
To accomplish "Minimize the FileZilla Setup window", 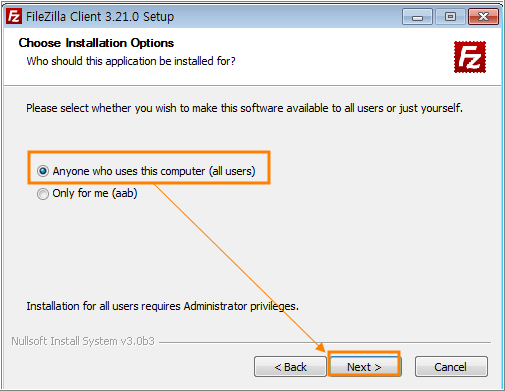I will click(x=417, y=17).
